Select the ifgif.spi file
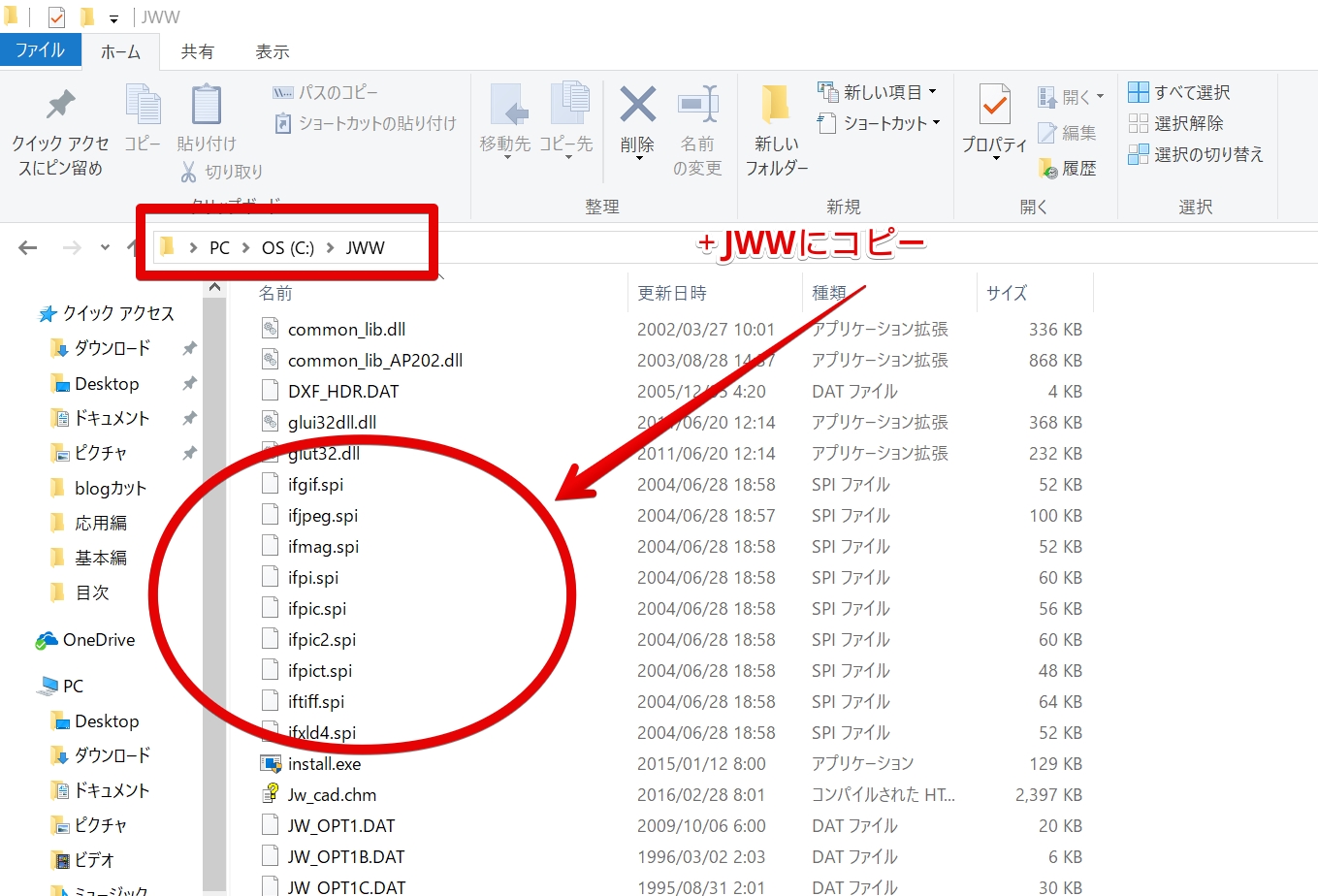This screenshot has width=1318, height=896. [x=315, y=485]
